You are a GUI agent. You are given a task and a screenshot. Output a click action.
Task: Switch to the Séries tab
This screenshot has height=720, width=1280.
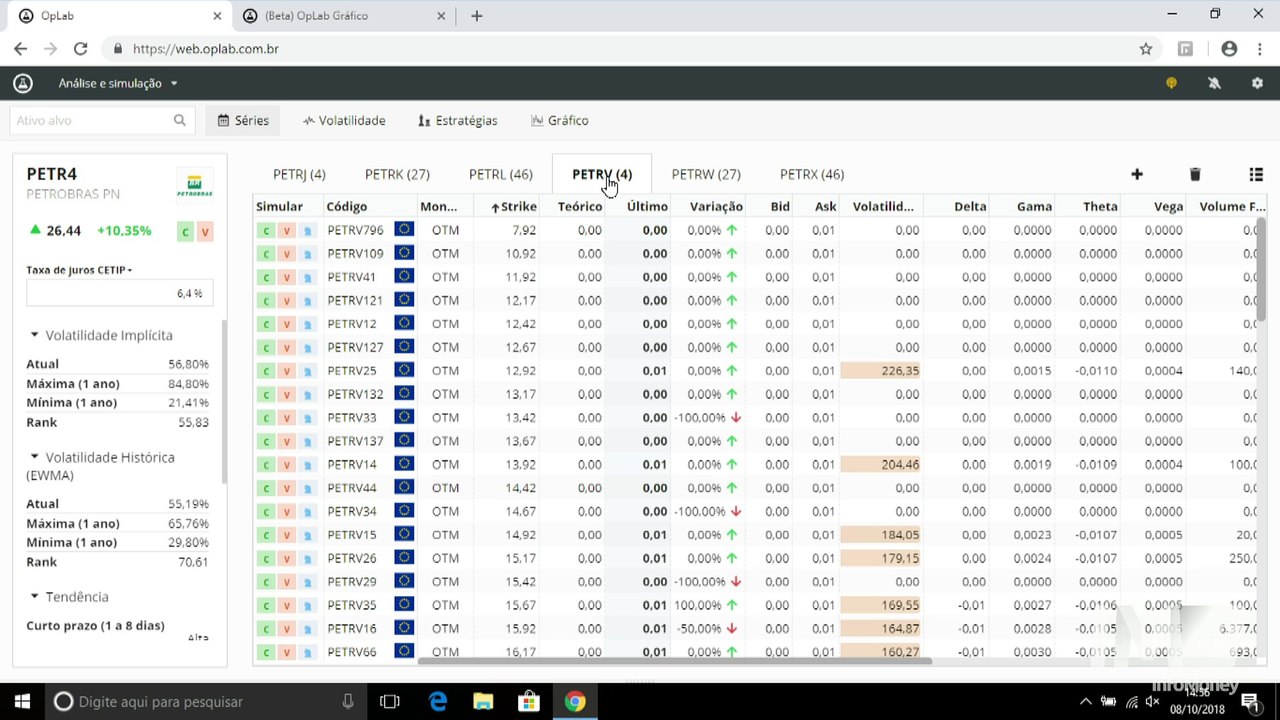tap(243, 120)
